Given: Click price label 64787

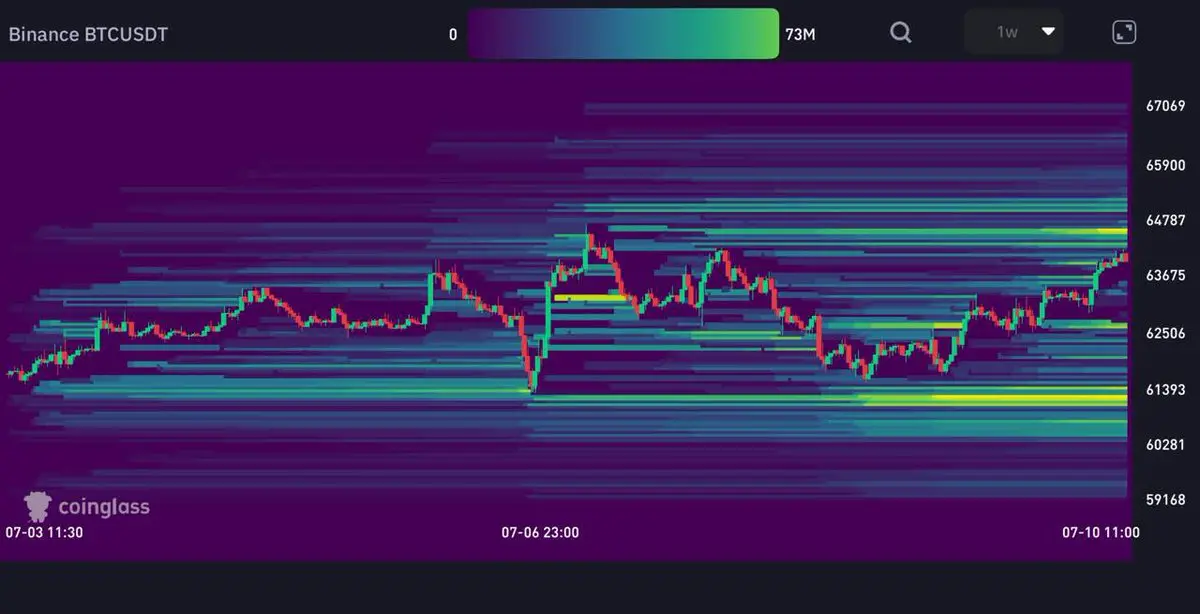Looking at the screenshot, I should pyautogui.click(x=1166, y=220).
